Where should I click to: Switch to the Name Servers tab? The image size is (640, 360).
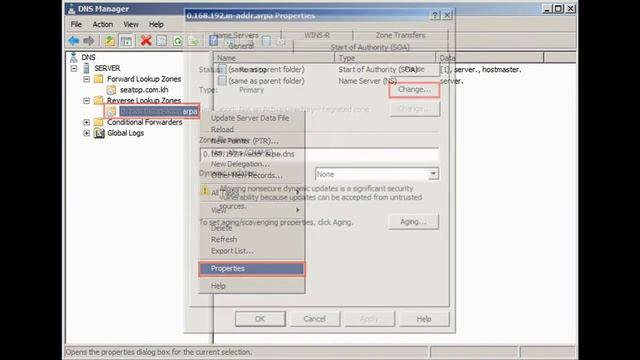click(x=236, y=35)
